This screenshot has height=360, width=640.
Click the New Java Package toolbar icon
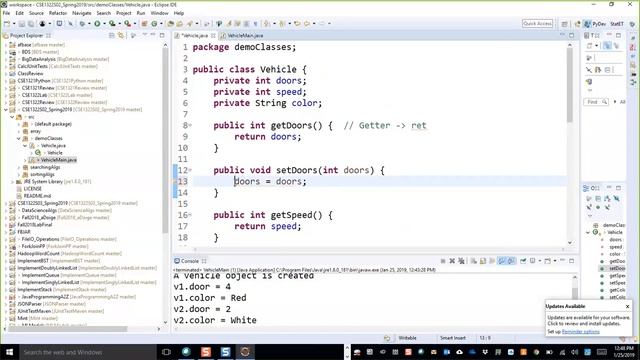tap(144, 24)
